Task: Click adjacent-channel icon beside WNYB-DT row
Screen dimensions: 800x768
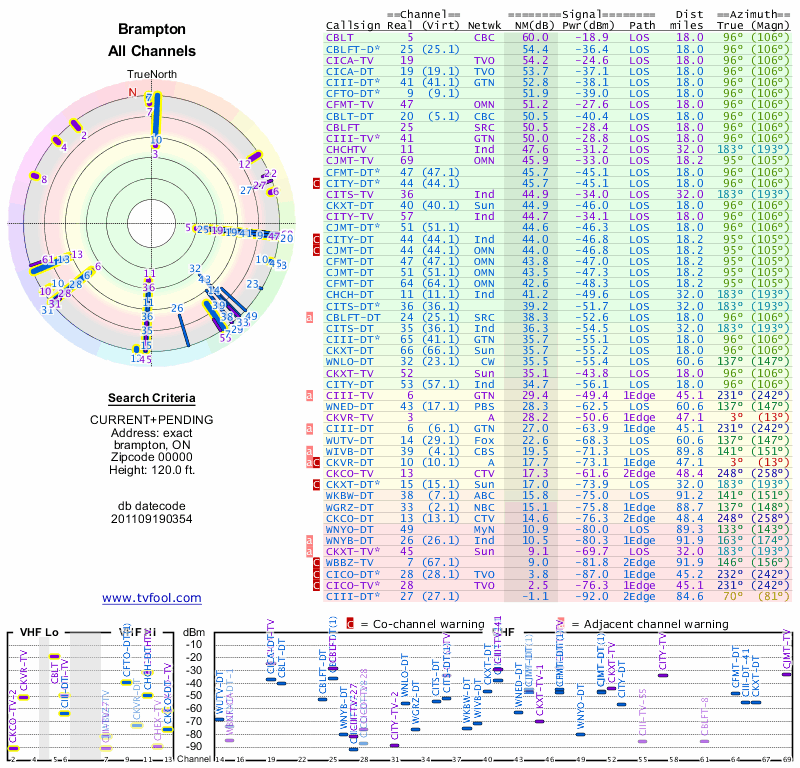Action: [309, 540]
